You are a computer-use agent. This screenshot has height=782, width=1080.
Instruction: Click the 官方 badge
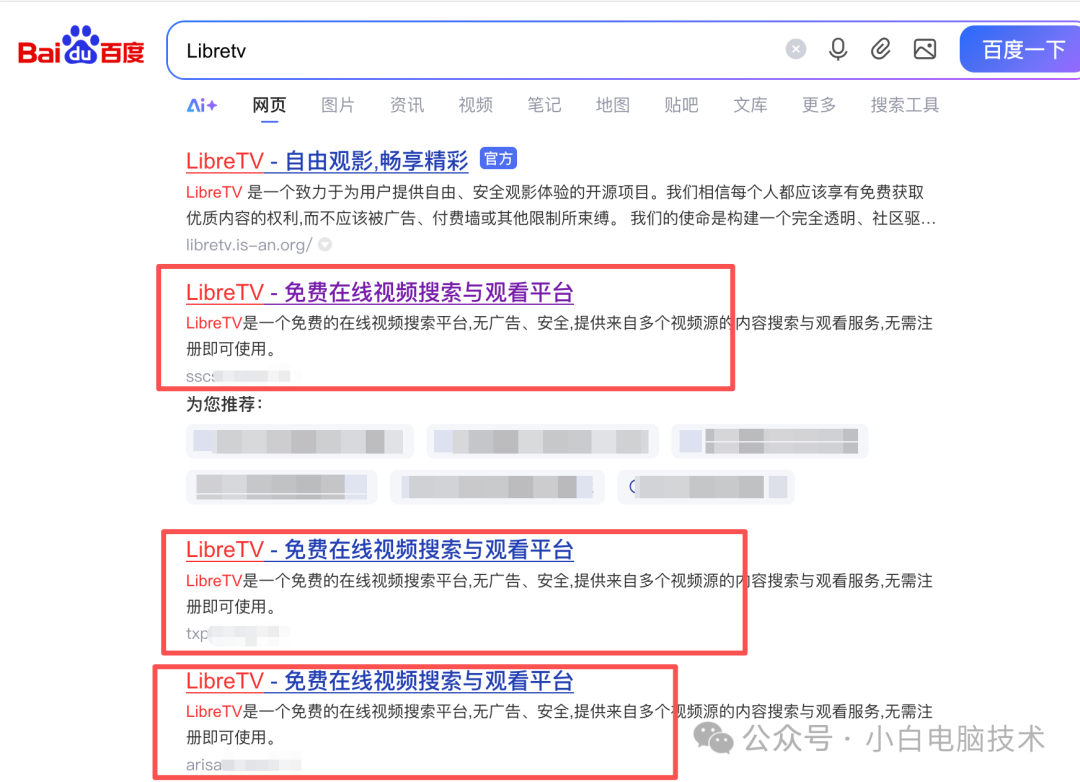coord(498,159)
